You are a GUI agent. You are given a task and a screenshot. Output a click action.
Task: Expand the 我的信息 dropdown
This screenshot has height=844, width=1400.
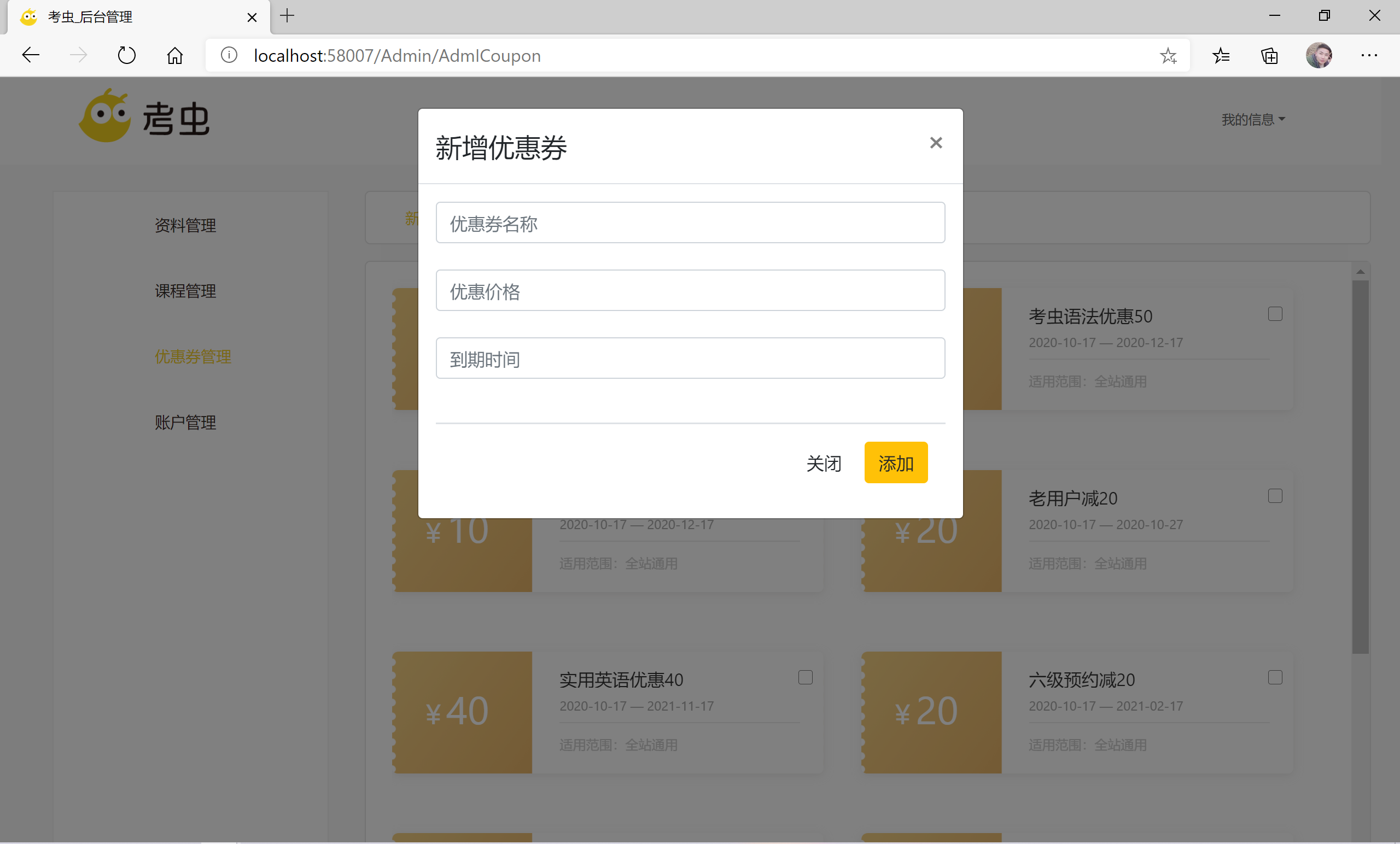click(1252, 119)
